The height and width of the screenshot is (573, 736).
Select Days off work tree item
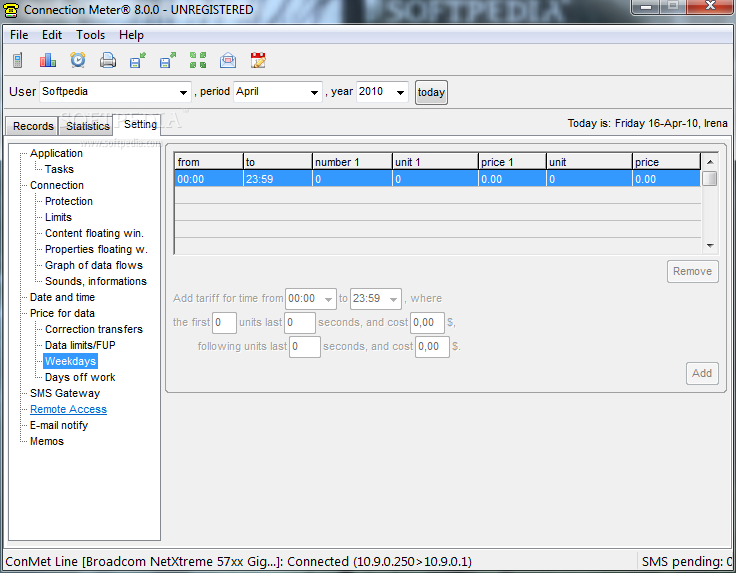point(80,377)
